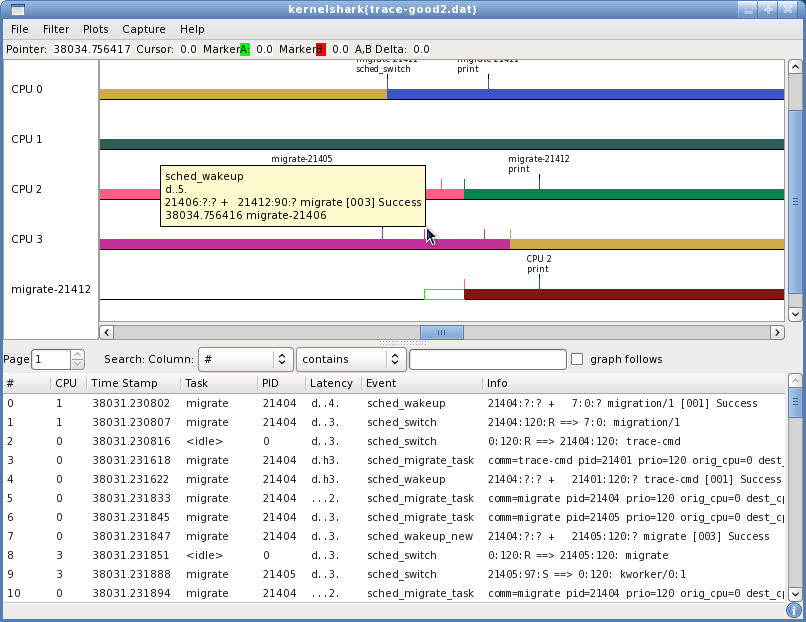Click the graph's horizontal scroll left arrow

tap(107, 332)
